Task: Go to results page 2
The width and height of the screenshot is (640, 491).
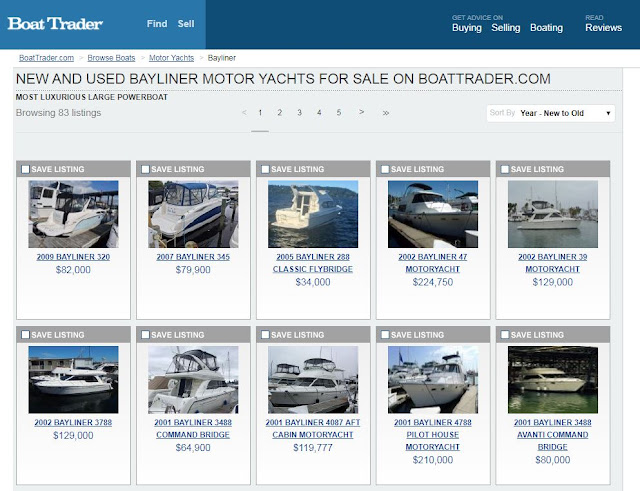Action: point(280,113)
